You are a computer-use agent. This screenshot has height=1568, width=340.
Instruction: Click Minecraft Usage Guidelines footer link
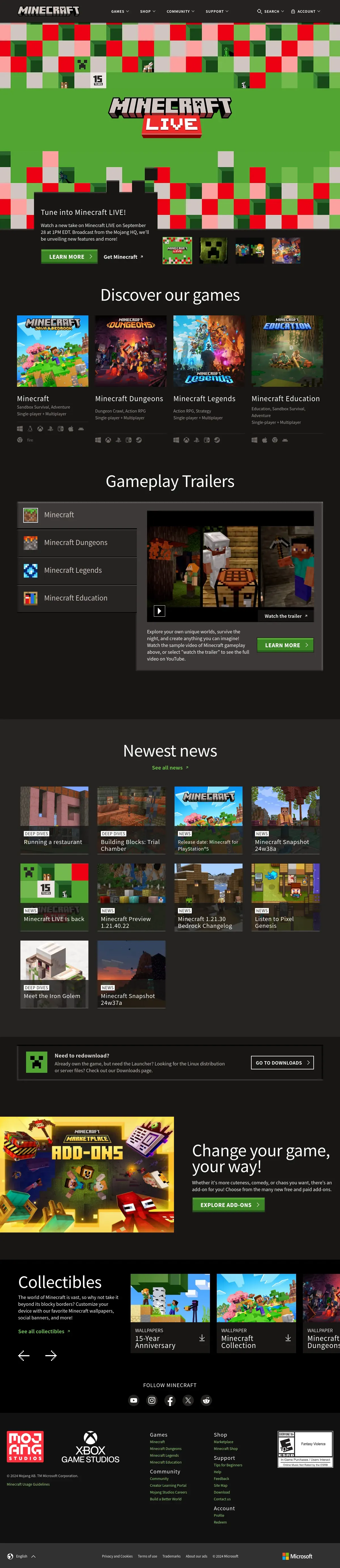point(28,1484)
